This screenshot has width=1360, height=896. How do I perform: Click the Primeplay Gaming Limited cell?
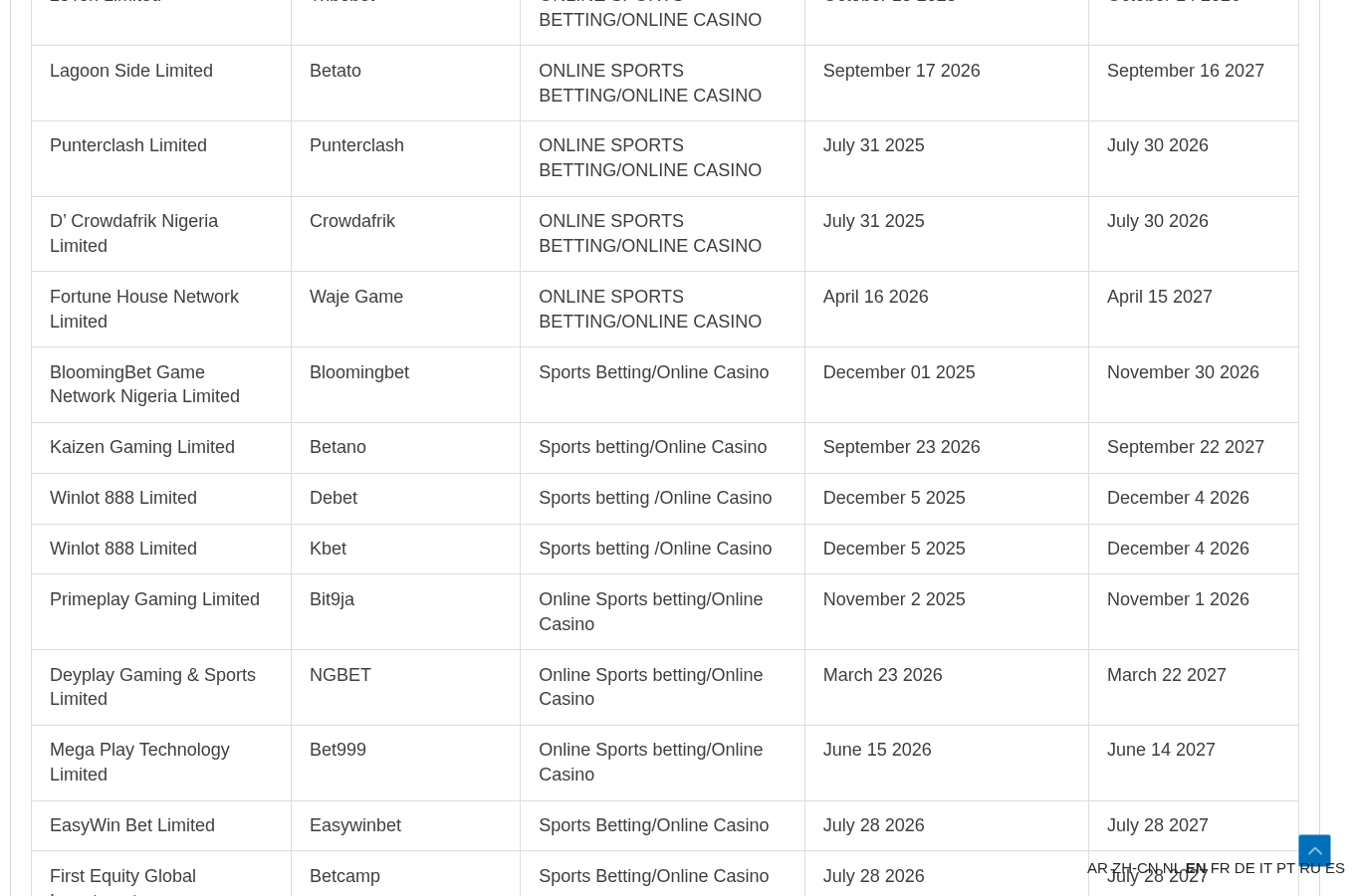click(x=161, y=611)
